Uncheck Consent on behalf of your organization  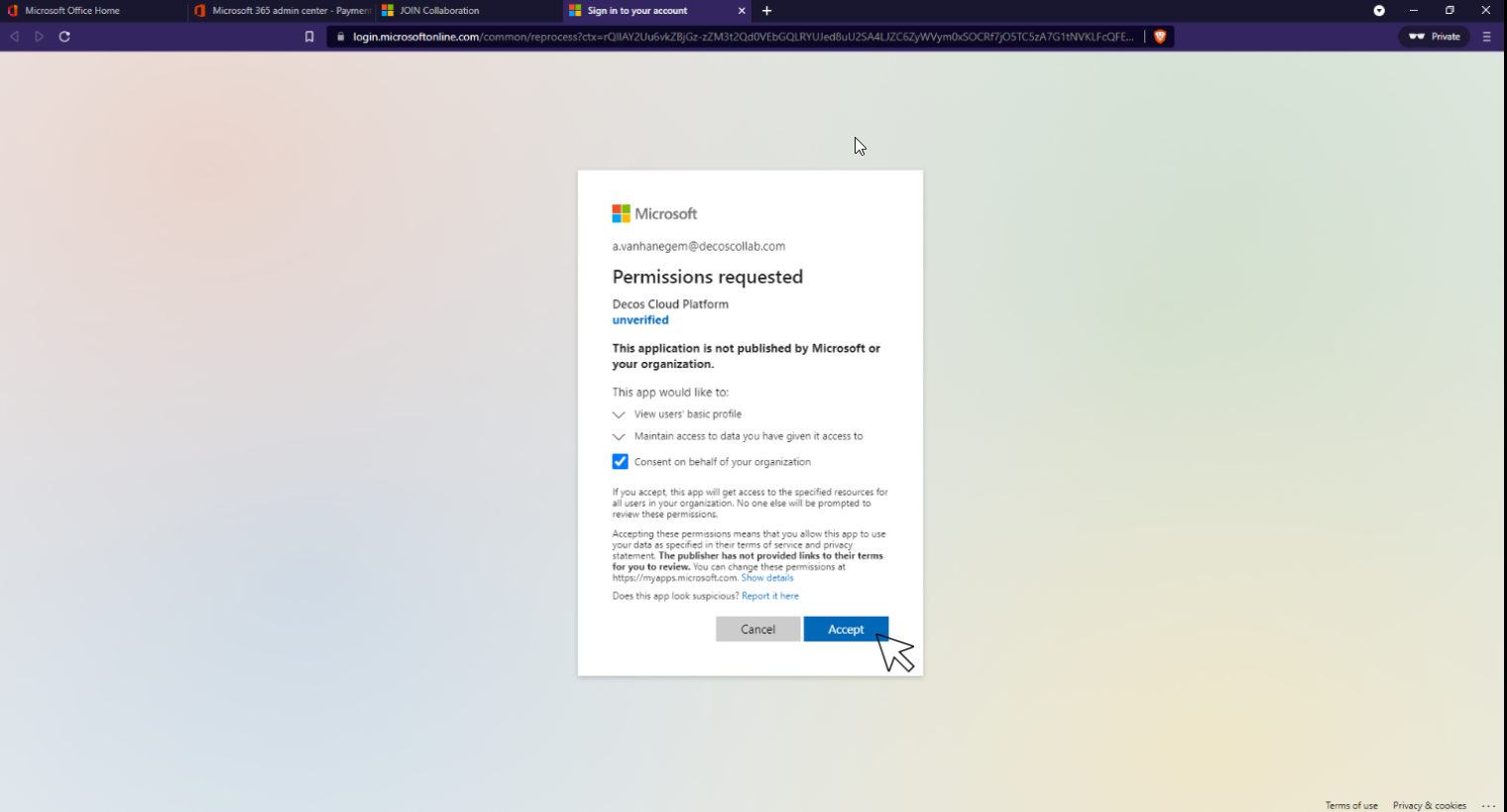[x=620, y=462]
